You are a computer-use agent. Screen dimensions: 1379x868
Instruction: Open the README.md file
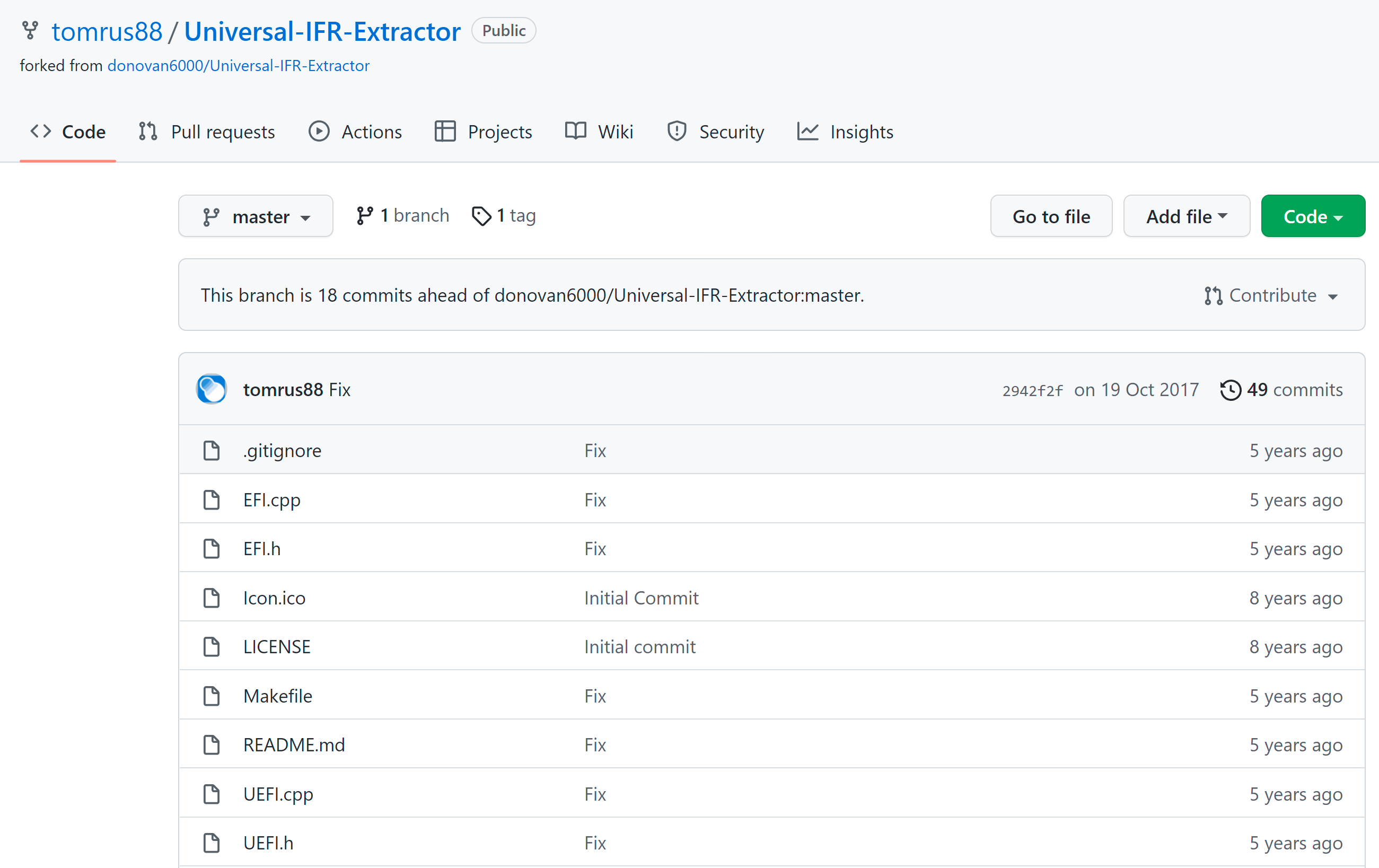(294, 745)
